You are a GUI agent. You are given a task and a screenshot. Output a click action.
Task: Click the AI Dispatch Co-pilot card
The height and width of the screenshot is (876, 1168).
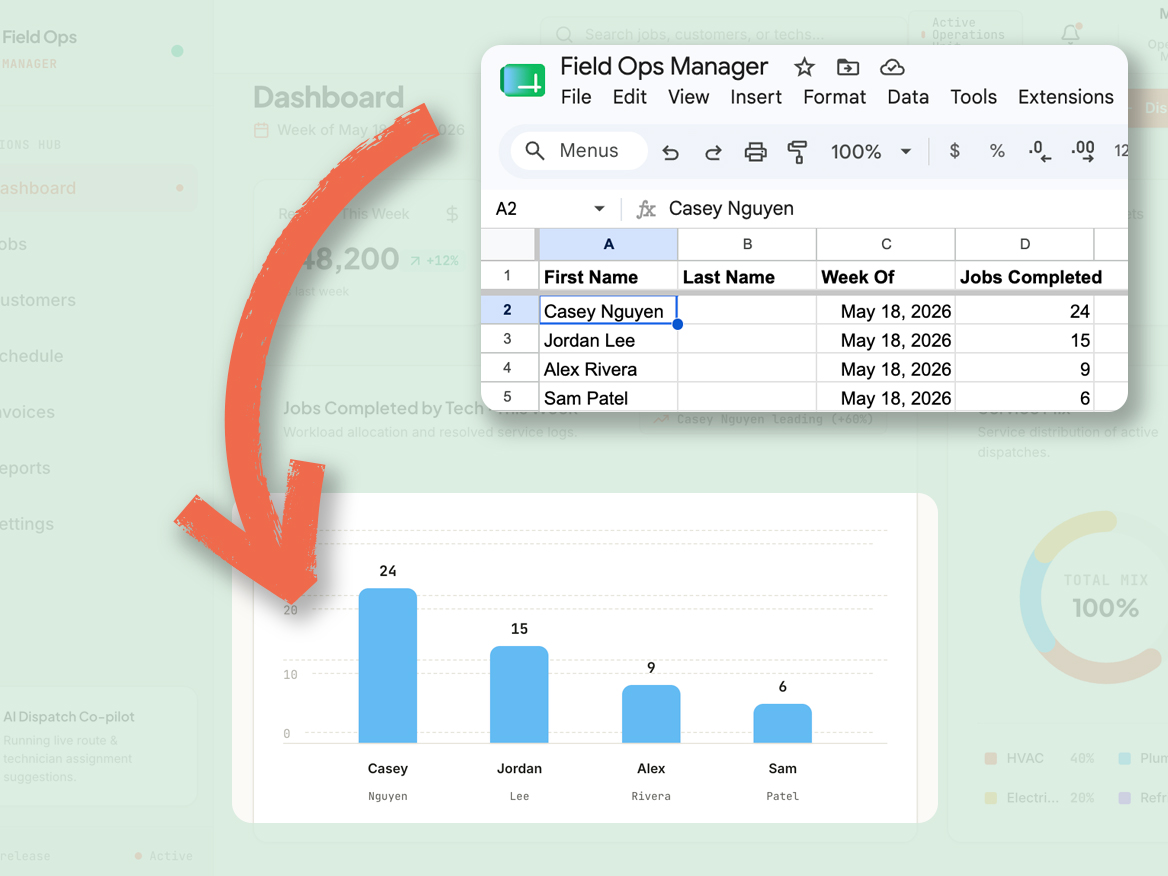97,746
